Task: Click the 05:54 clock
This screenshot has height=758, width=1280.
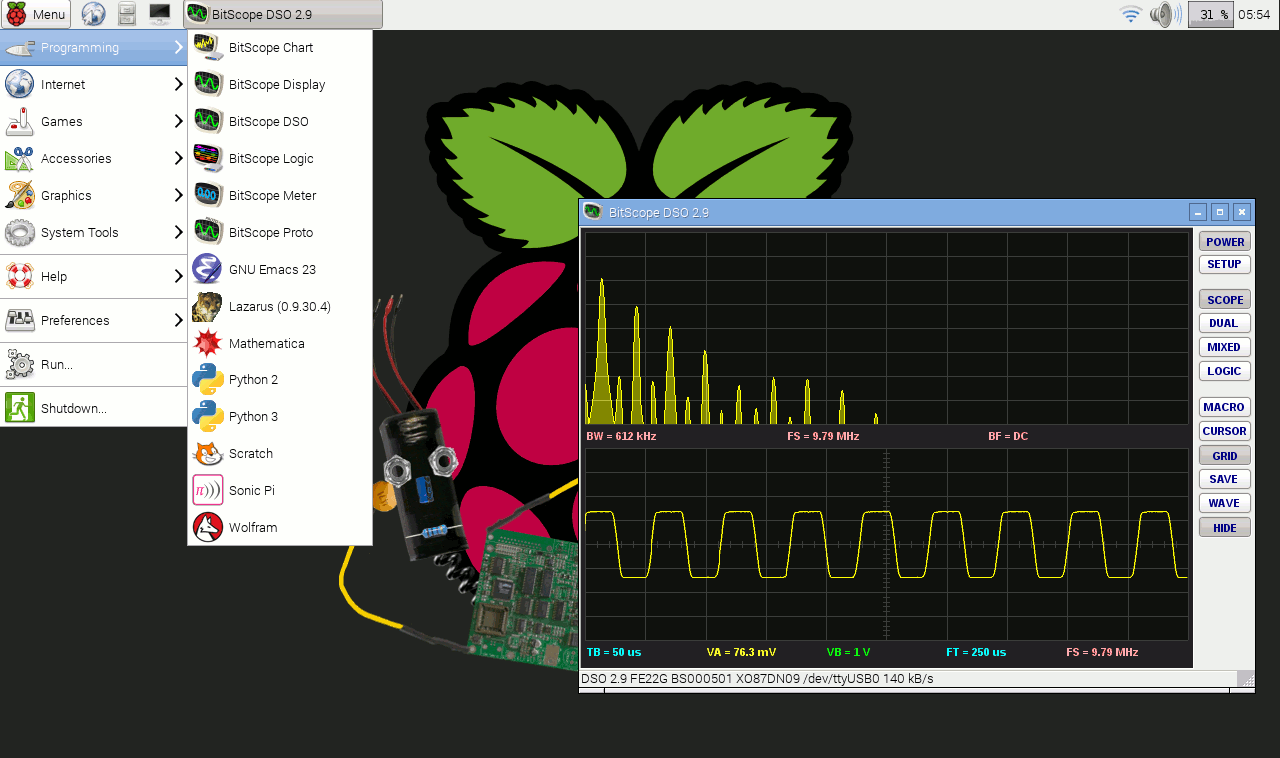Action: pyautogui.click(x=1255, y=14)
